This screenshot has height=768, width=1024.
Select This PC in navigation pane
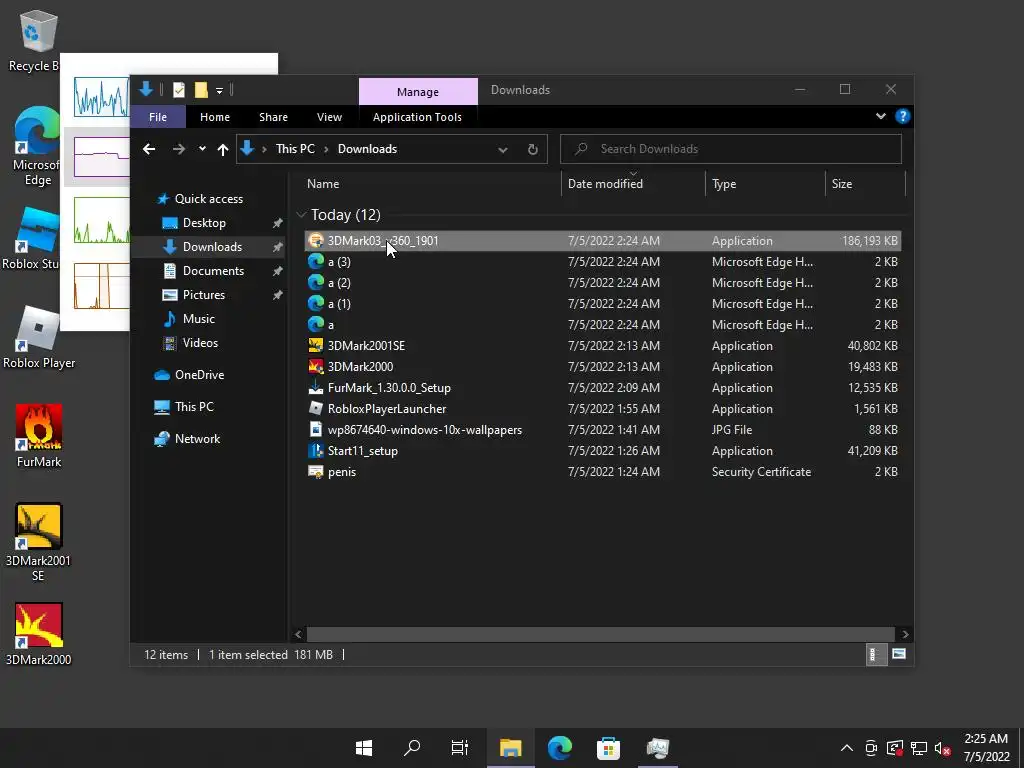click(194, 407)
